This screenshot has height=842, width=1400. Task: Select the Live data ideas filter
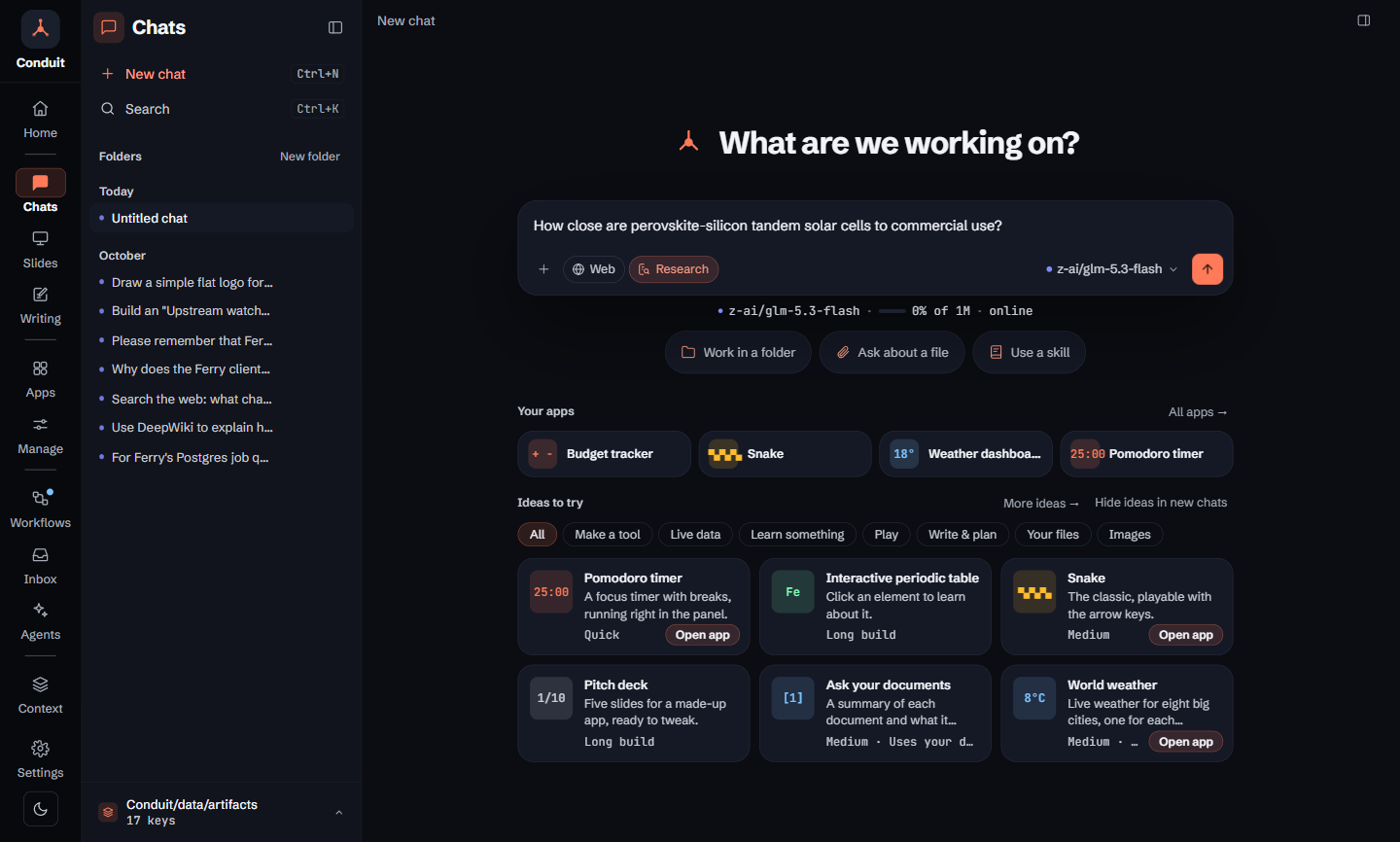tap(695, 535)
